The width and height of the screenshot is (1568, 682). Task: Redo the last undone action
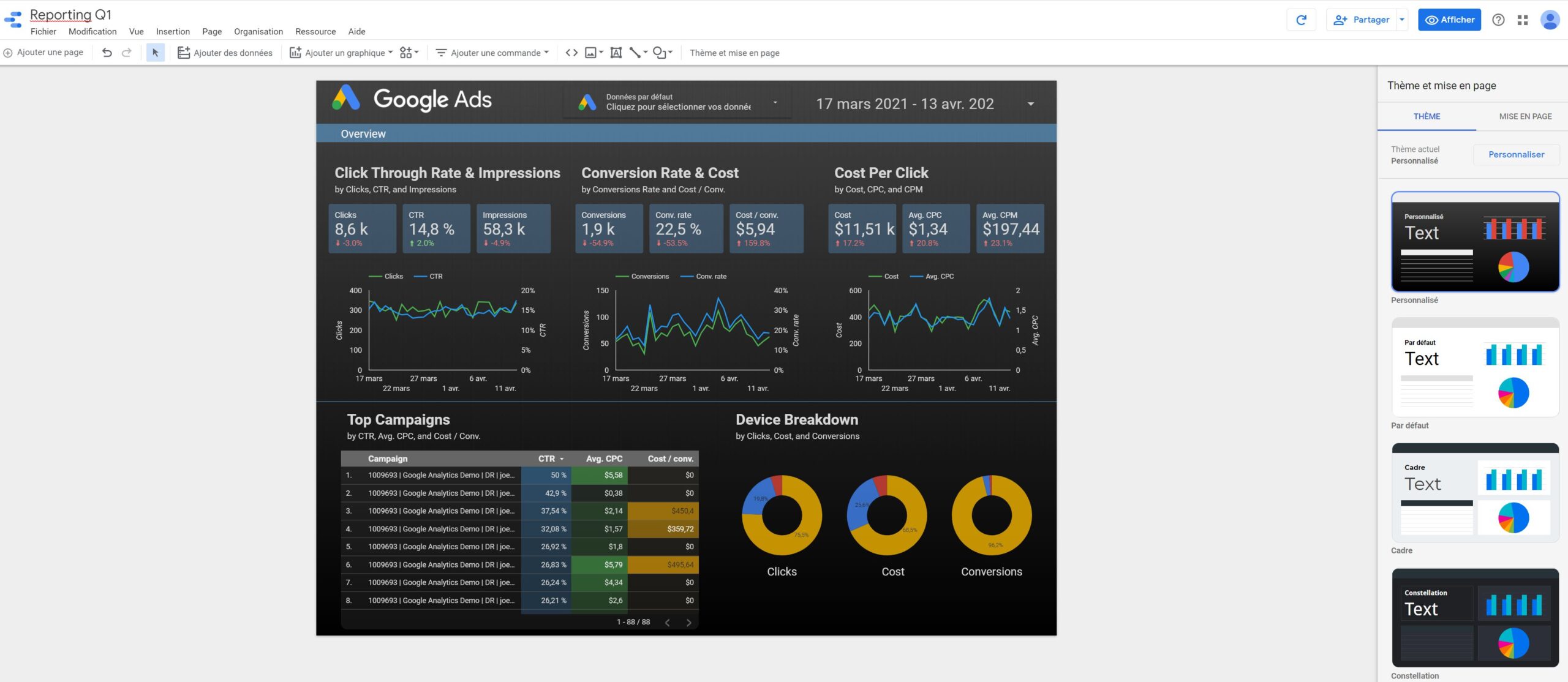coord(127,53)
